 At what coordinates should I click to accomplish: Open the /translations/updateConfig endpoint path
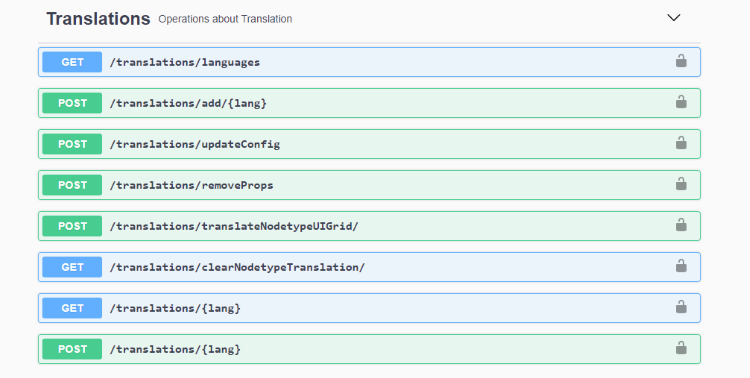coord(195,145)
